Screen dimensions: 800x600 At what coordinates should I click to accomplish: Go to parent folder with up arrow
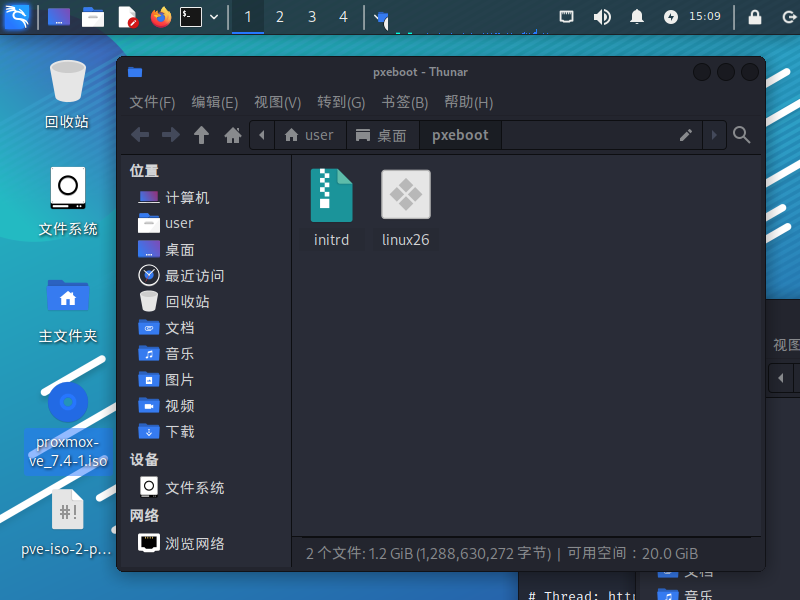(x=202, y=135)
